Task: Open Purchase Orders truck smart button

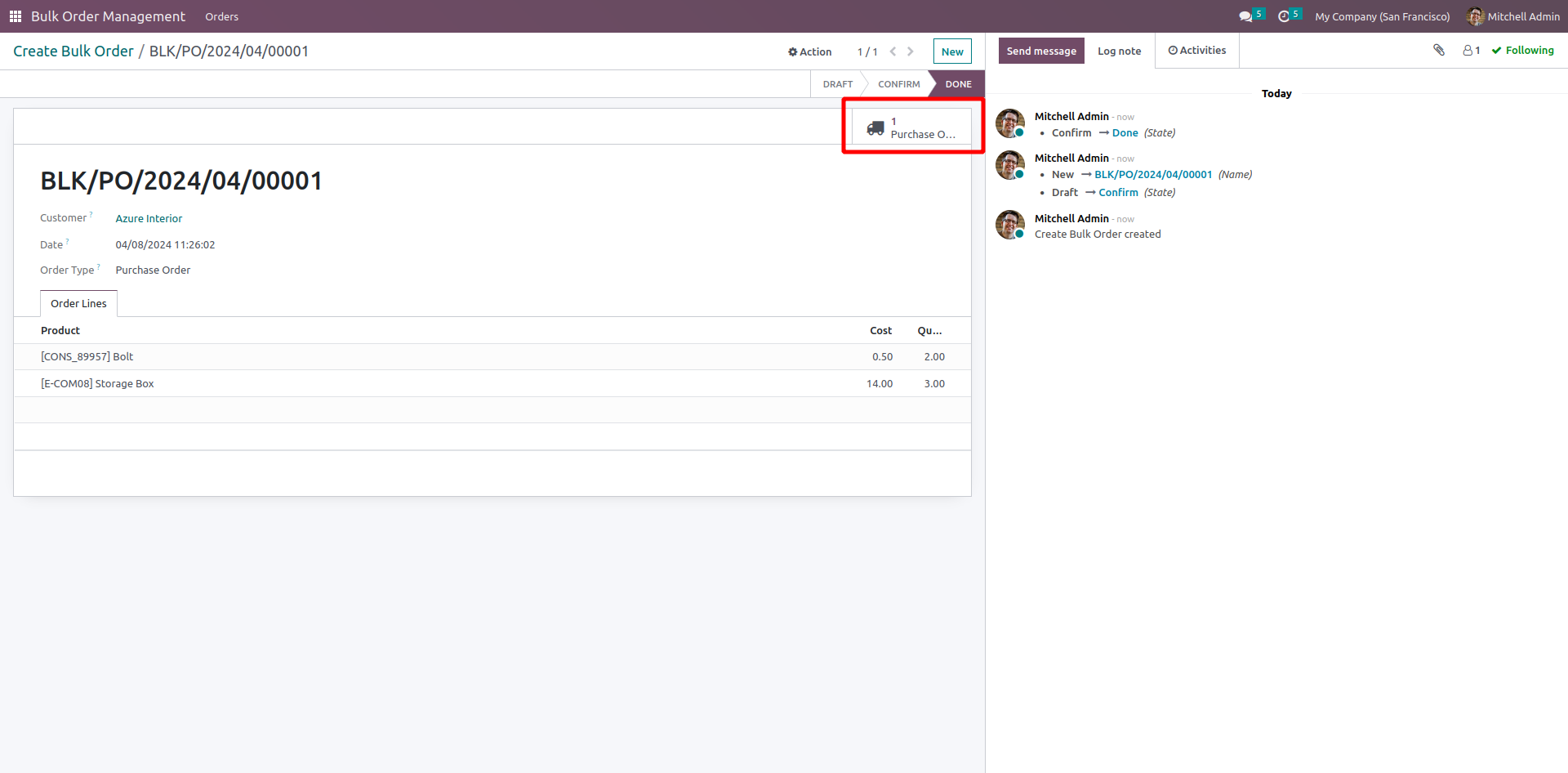Action: click(x=912, y=127)
